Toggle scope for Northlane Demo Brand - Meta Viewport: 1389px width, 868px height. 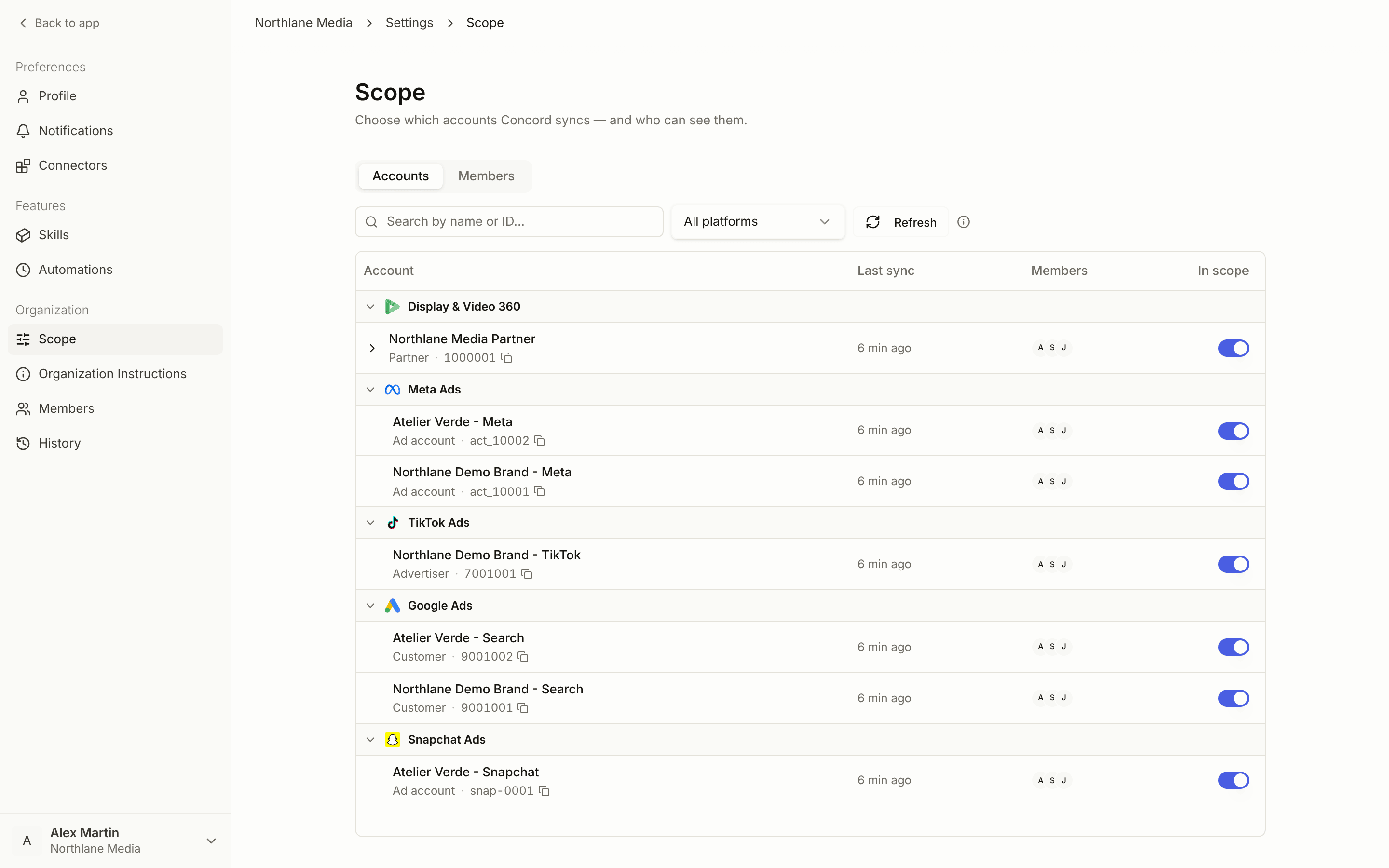tap(1233, 481)
